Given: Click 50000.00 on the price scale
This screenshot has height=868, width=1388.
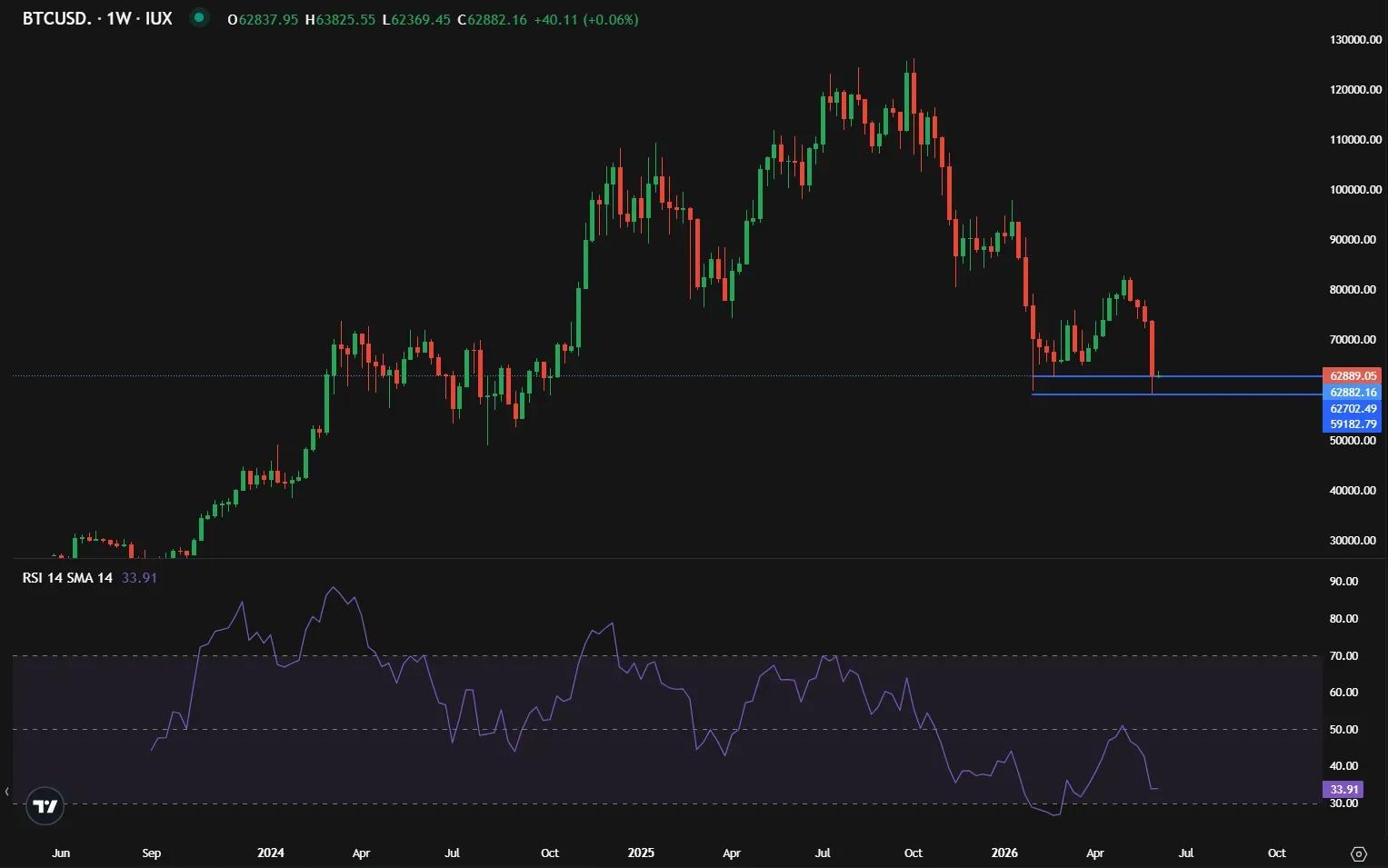Looking at the screenshot, I should coord(1353,441).
